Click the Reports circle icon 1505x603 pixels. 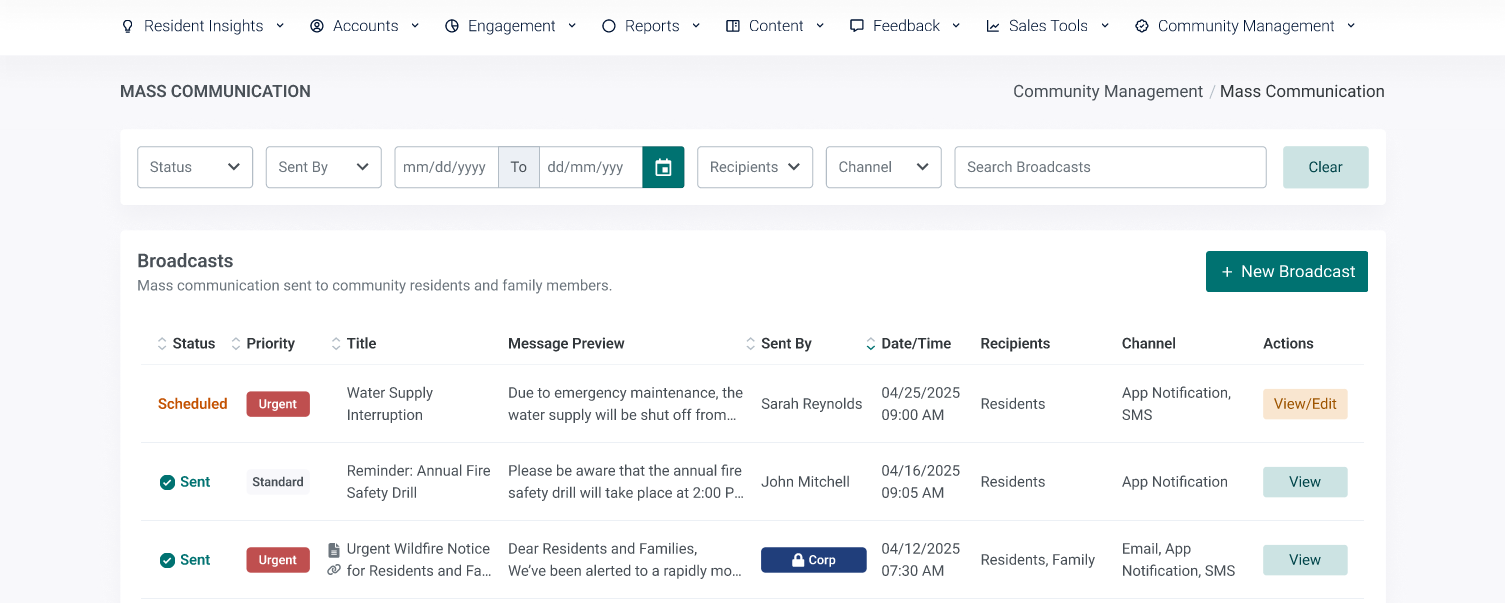pyautogui.click(x=608, y=26)
